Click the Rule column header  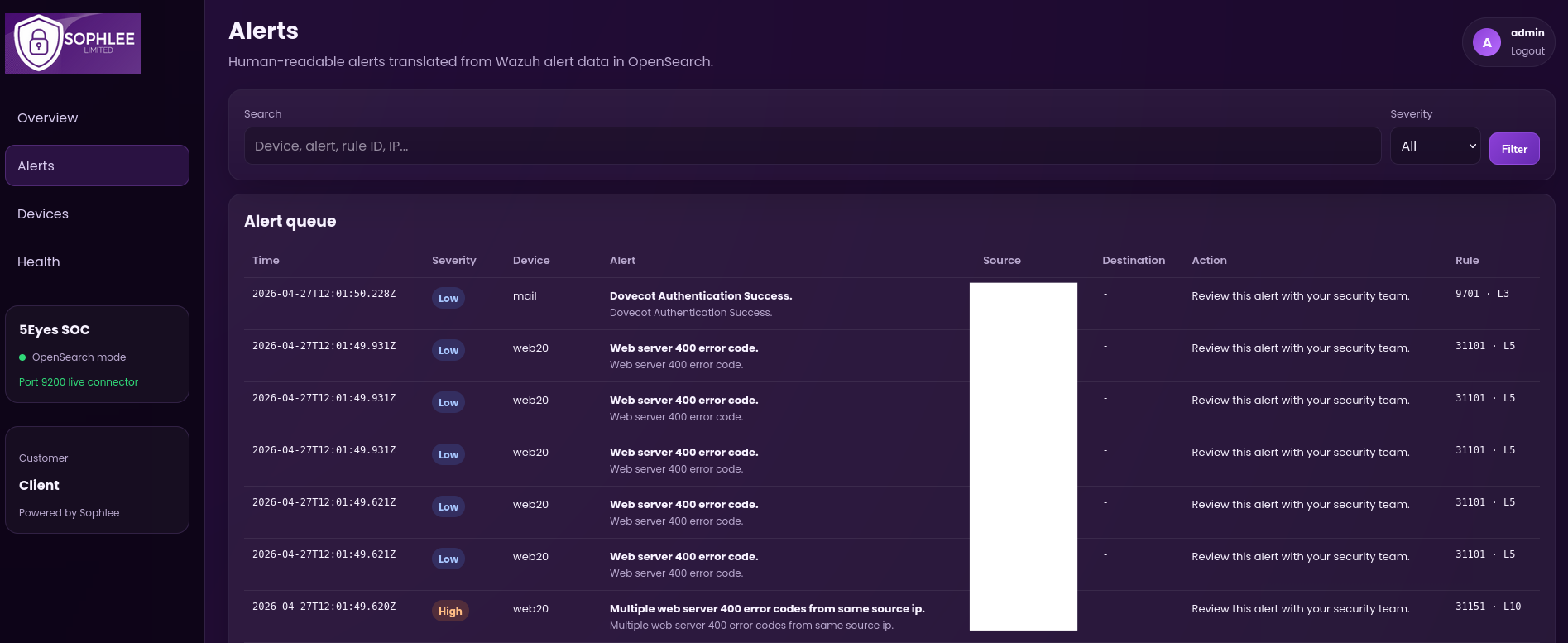pyautogui.click(x=1467, y=260)
